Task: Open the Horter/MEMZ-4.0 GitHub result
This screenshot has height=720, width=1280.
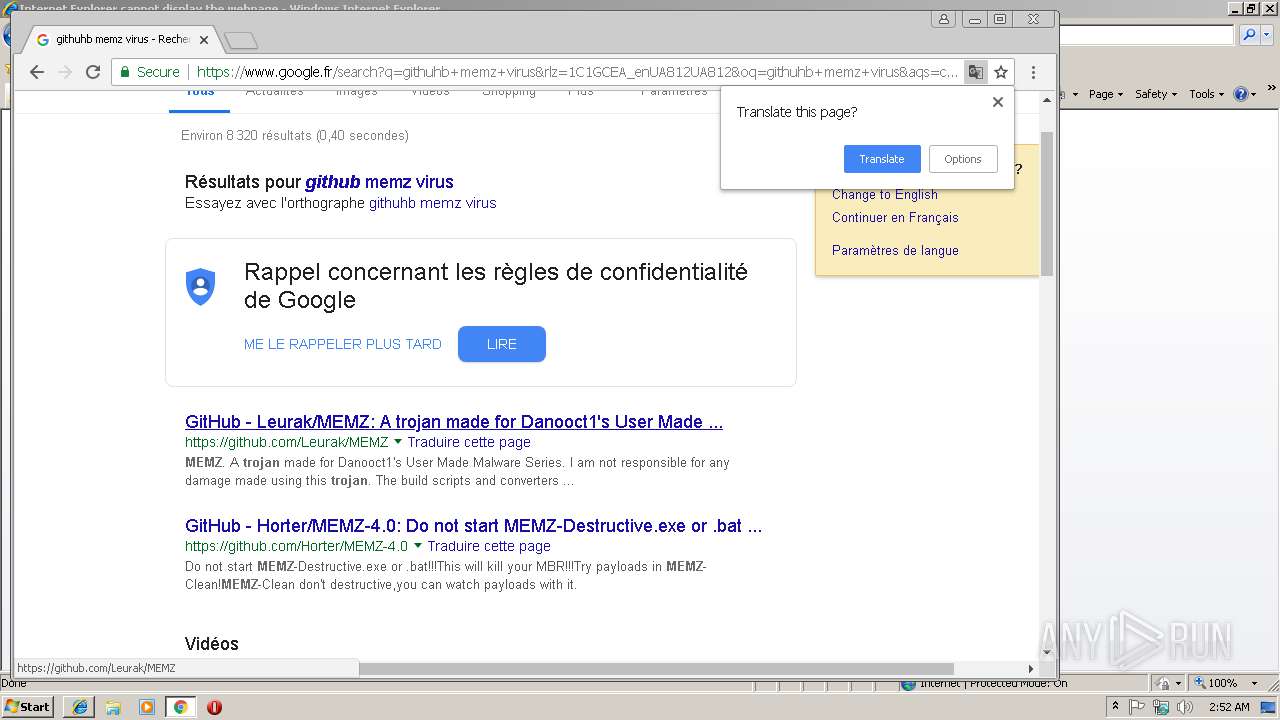Action: pyautogui.click(x=474, y=526)
